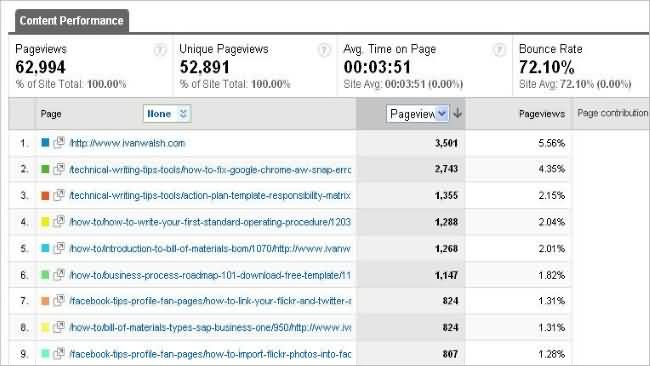Click yellow color swatch for row 4
The height and width of the screenshot is (366, 650).
45,222
